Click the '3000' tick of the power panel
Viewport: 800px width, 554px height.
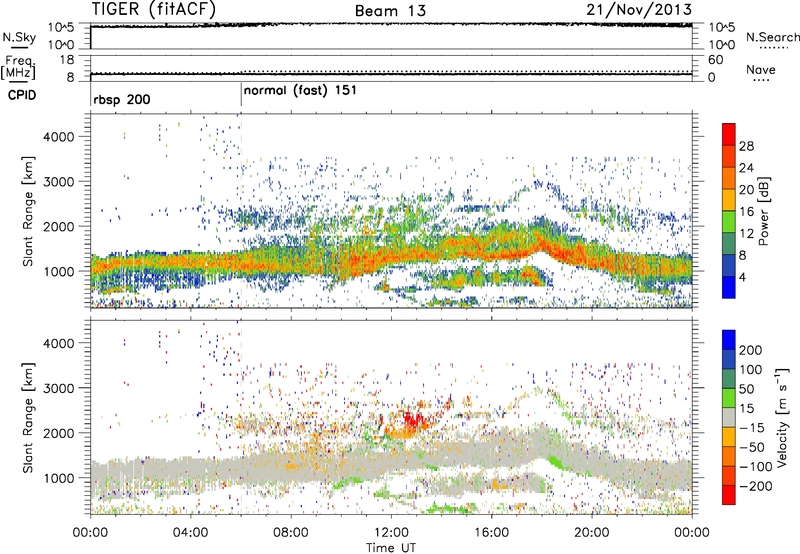58,182
